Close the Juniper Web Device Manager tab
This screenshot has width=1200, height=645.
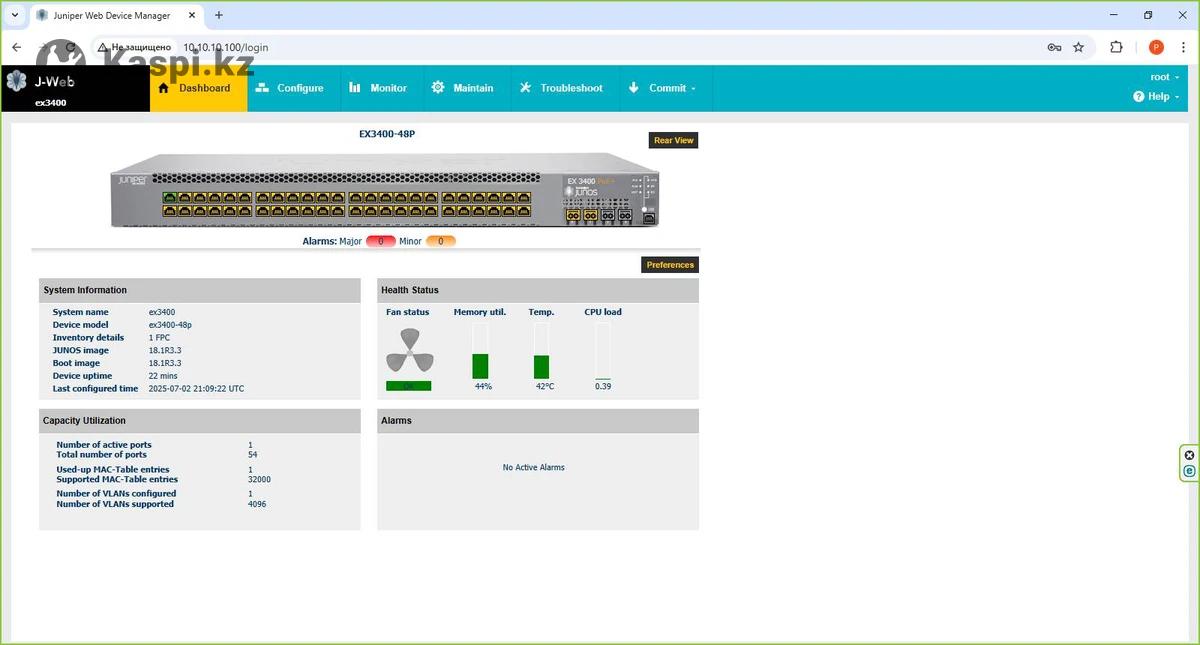click(190, 15)
